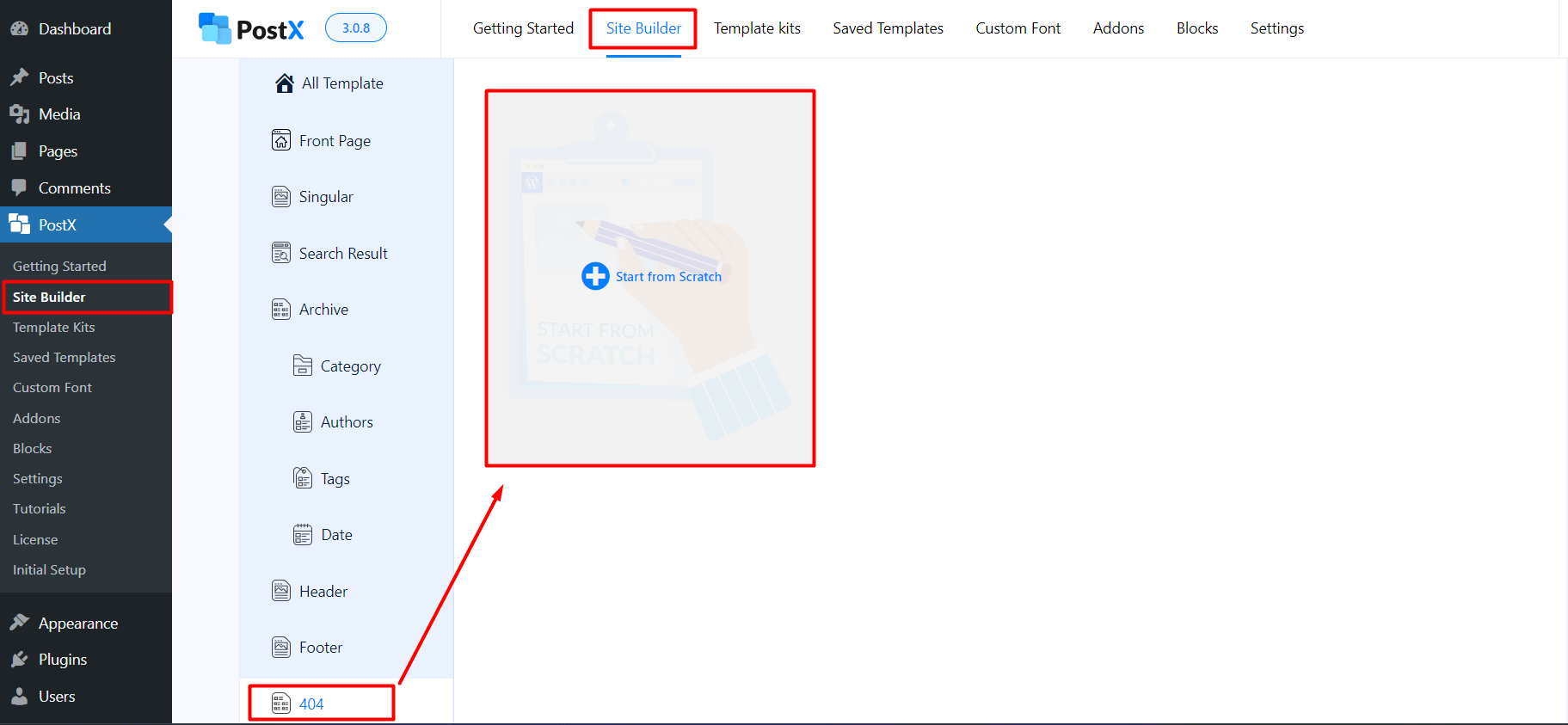Click the PostX logo

click(251, 29)
